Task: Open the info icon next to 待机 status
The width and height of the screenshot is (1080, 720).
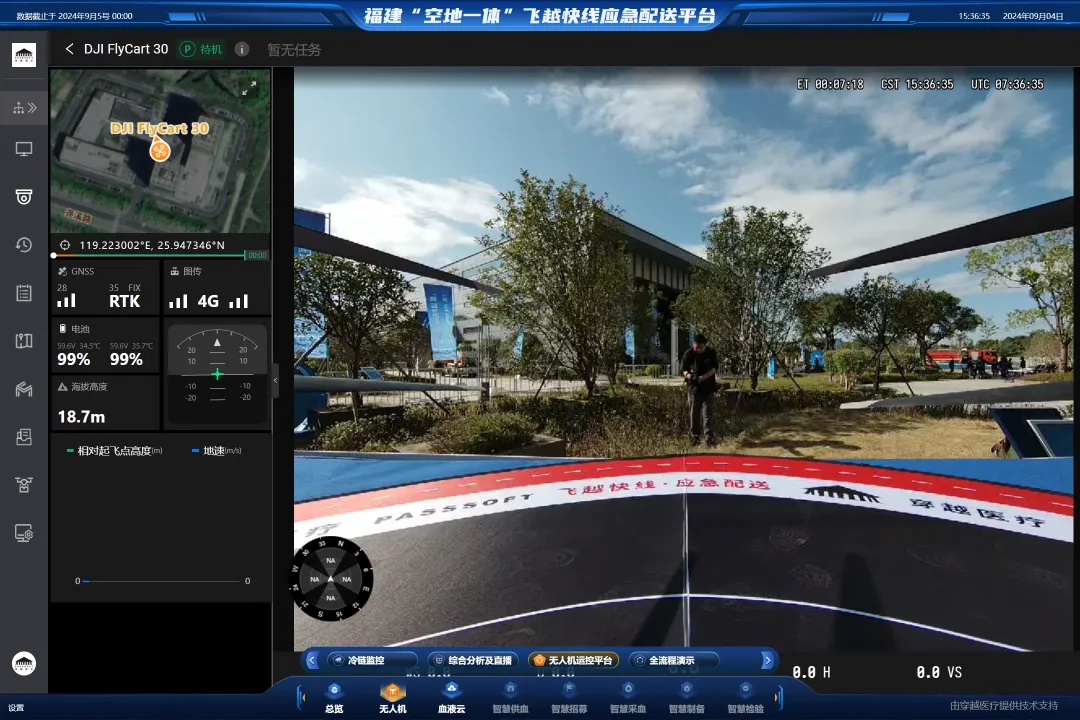Action: [242, 49]
